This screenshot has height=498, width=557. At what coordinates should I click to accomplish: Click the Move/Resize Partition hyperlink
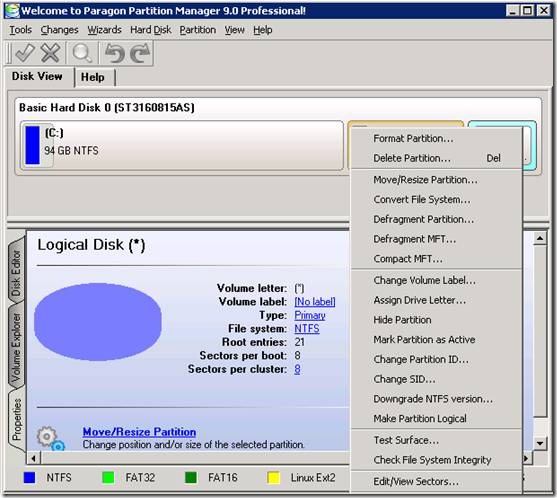click(x=139, y=432)
